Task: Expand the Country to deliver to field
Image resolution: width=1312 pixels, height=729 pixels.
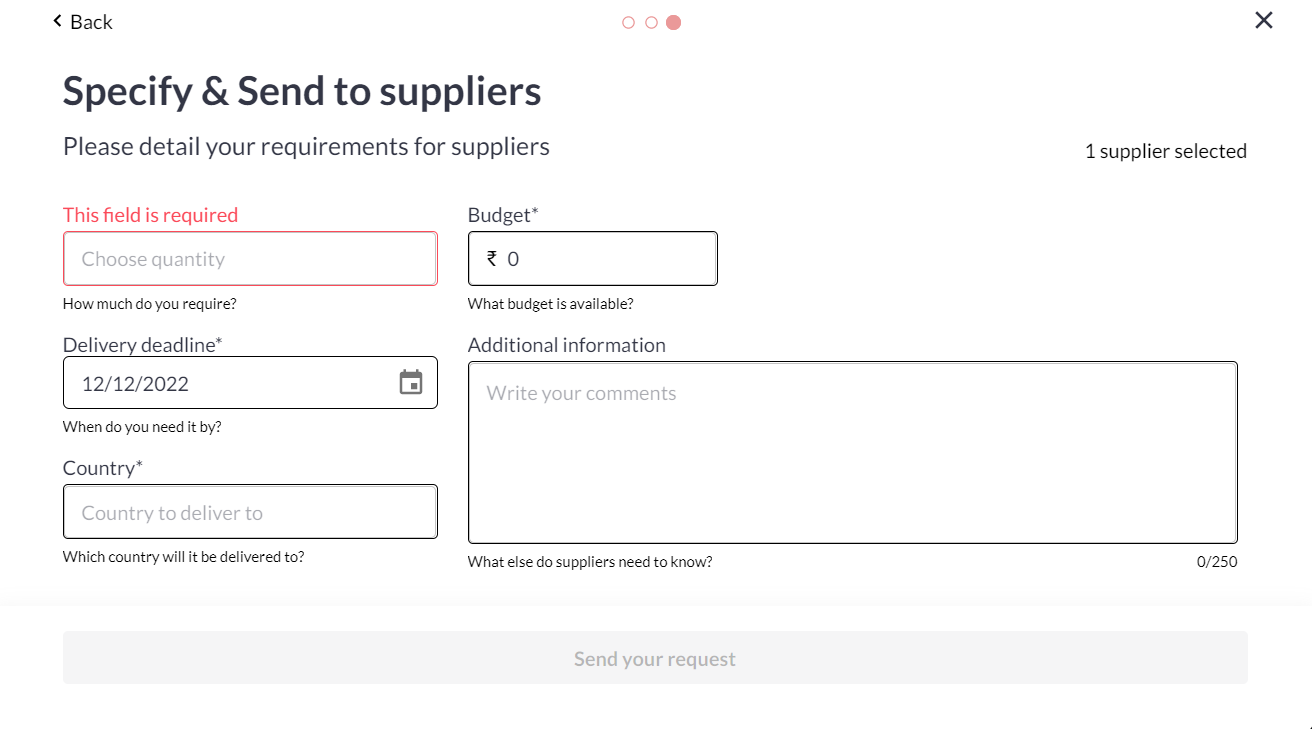Action: click(250, 512)
